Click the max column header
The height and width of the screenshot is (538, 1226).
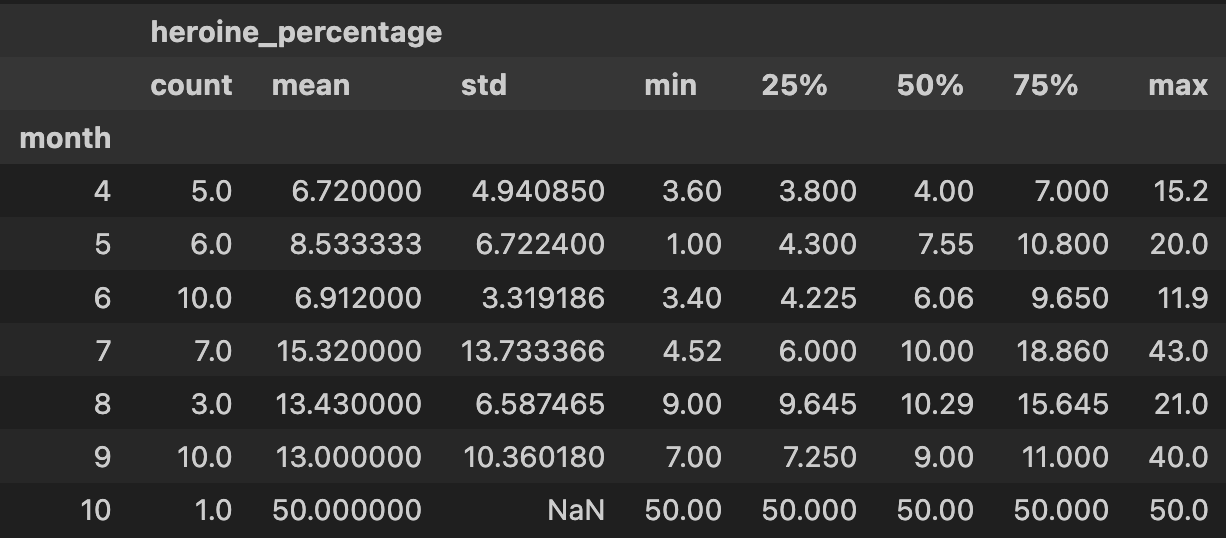(x=1178, y=85)
